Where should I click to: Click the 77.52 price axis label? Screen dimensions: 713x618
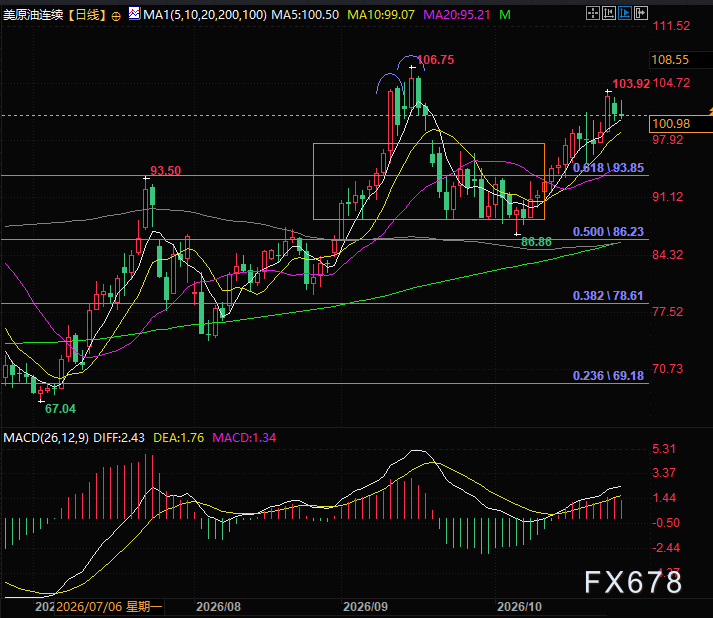668,312
